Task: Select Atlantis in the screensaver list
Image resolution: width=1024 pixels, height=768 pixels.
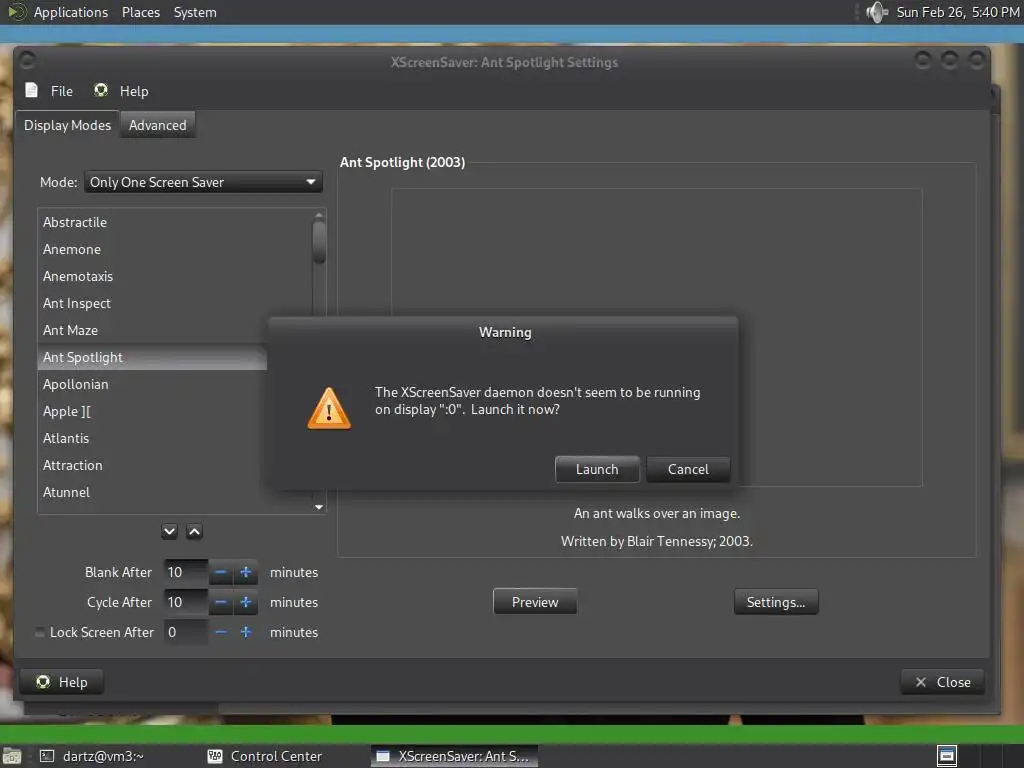Action: (x=152, y=438)
